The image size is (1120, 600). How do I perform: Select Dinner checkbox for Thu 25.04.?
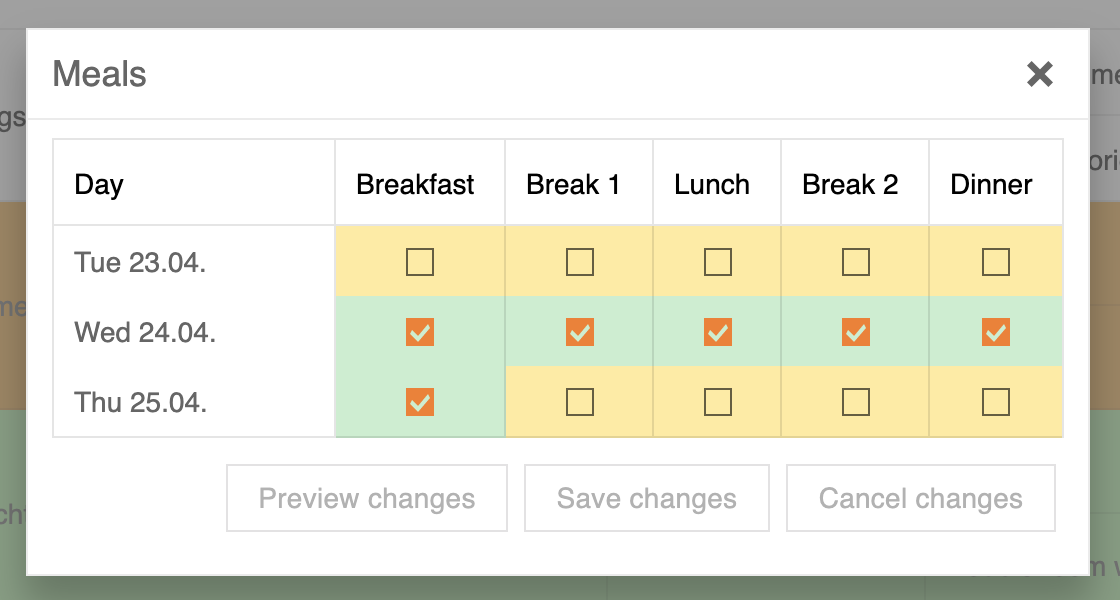click(x=996, y=402)
